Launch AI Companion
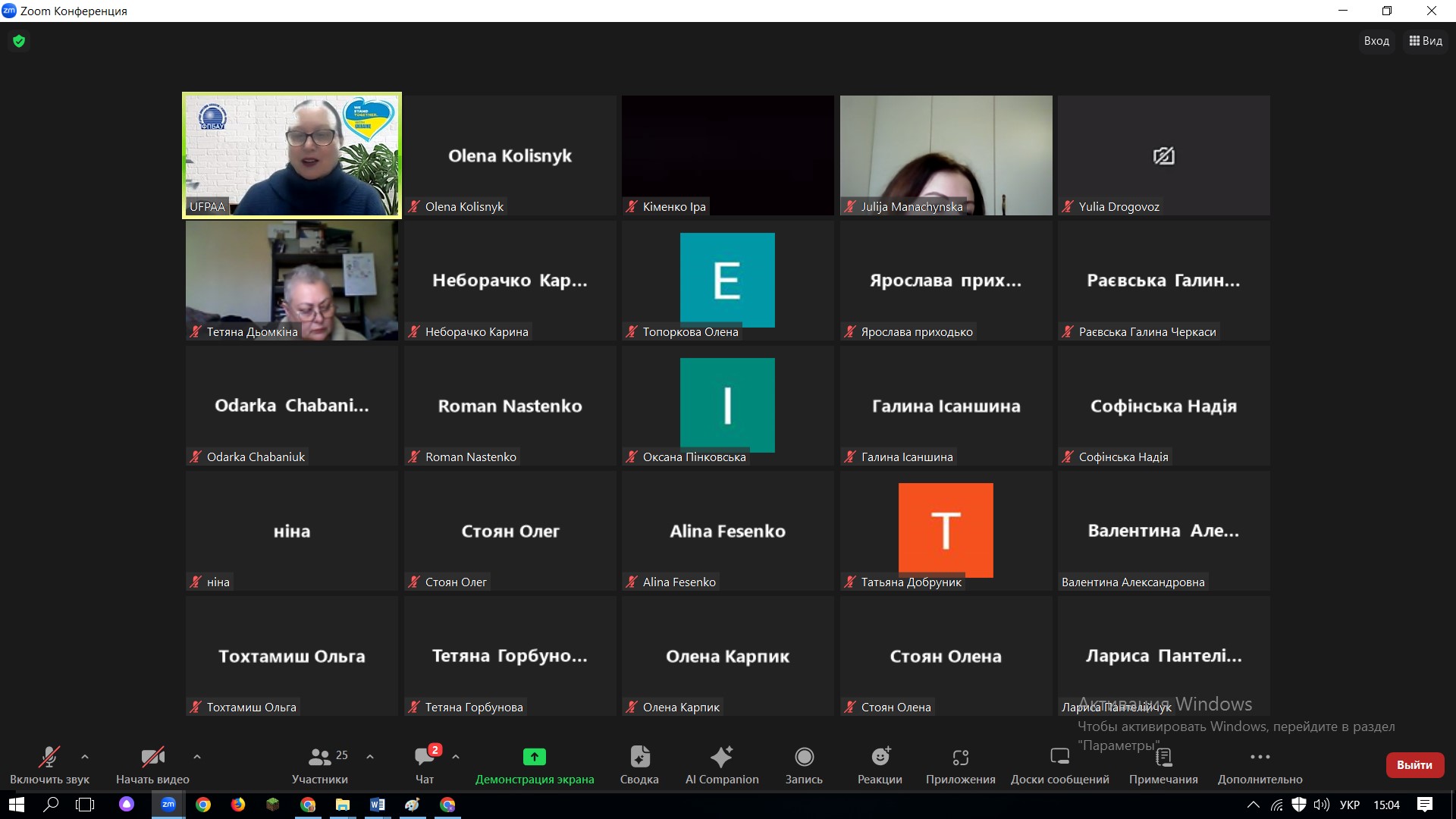Viewport: 1456px width, 819px height. 722,765
